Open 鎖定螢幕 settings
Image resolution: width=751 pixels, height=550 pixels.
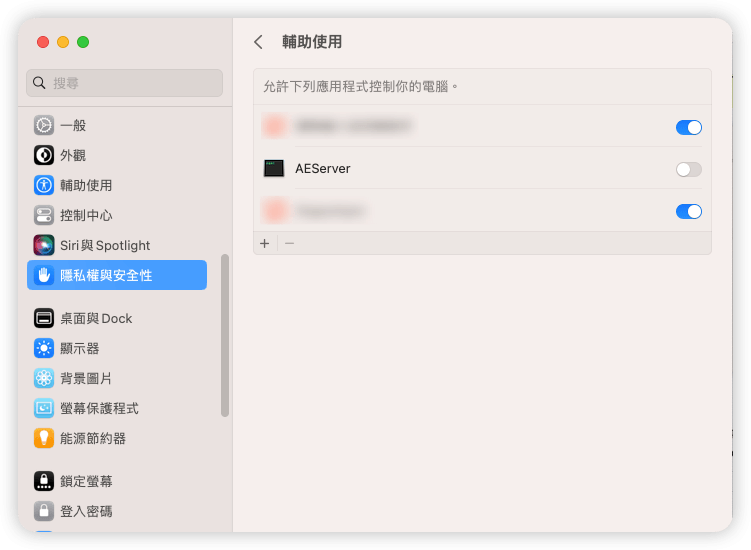tap(117, 481)
